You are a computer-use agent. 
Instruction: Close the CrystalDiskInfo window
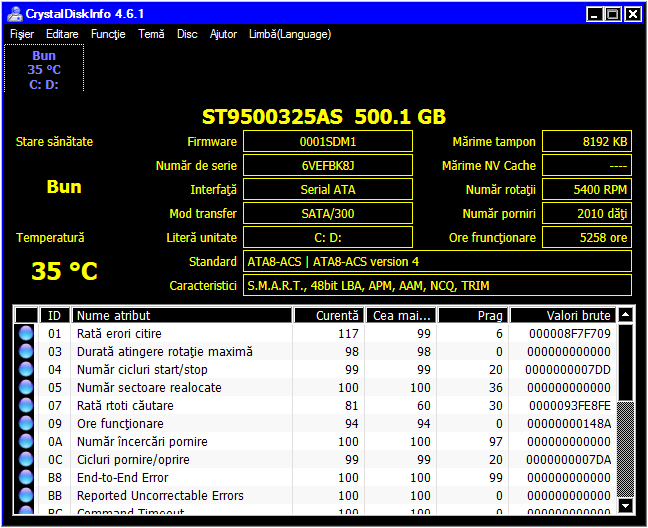click(x=633, y=14)
